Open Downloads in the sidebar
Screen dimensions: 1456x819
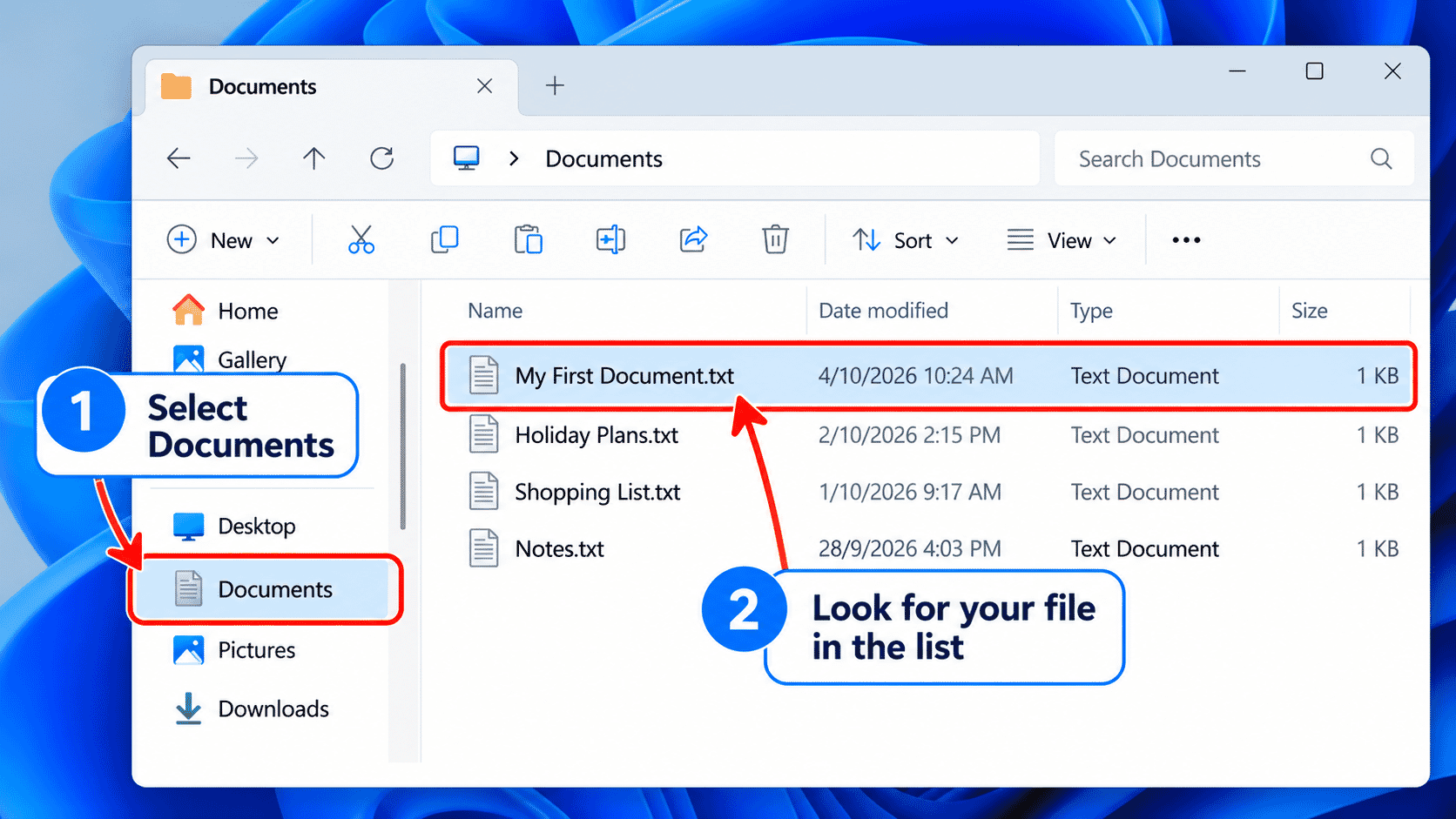[x=252, y=708]
